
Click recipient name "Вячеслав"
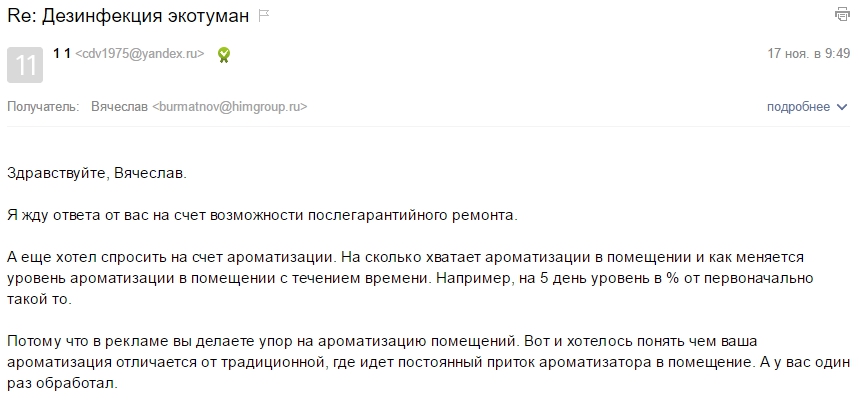pyautogui.click(x=119, y=106)
